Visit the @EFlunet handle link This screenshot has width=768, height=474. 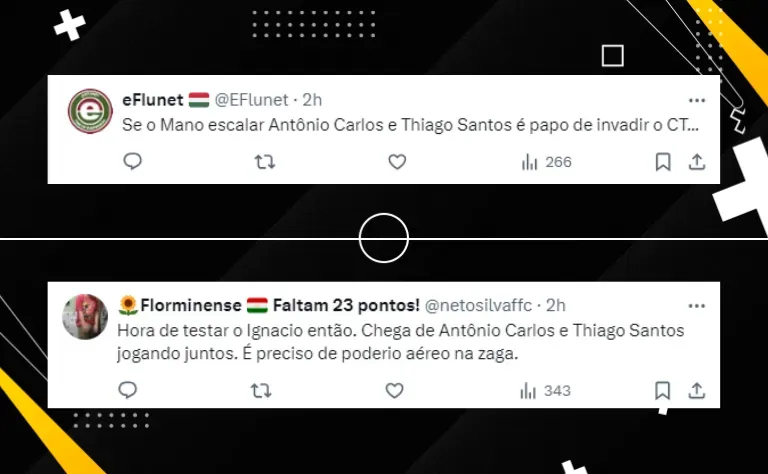(x=252, y=100)
